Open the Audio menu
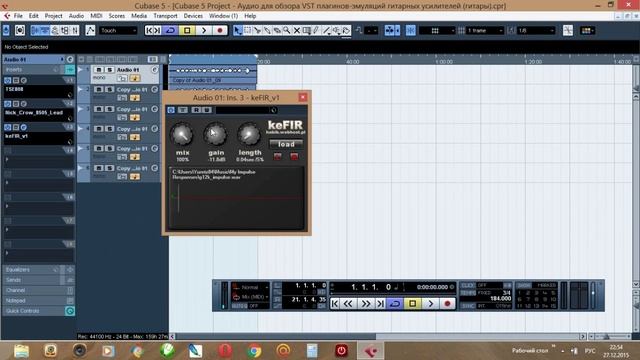640x360 pixels. tap(76, 16)
